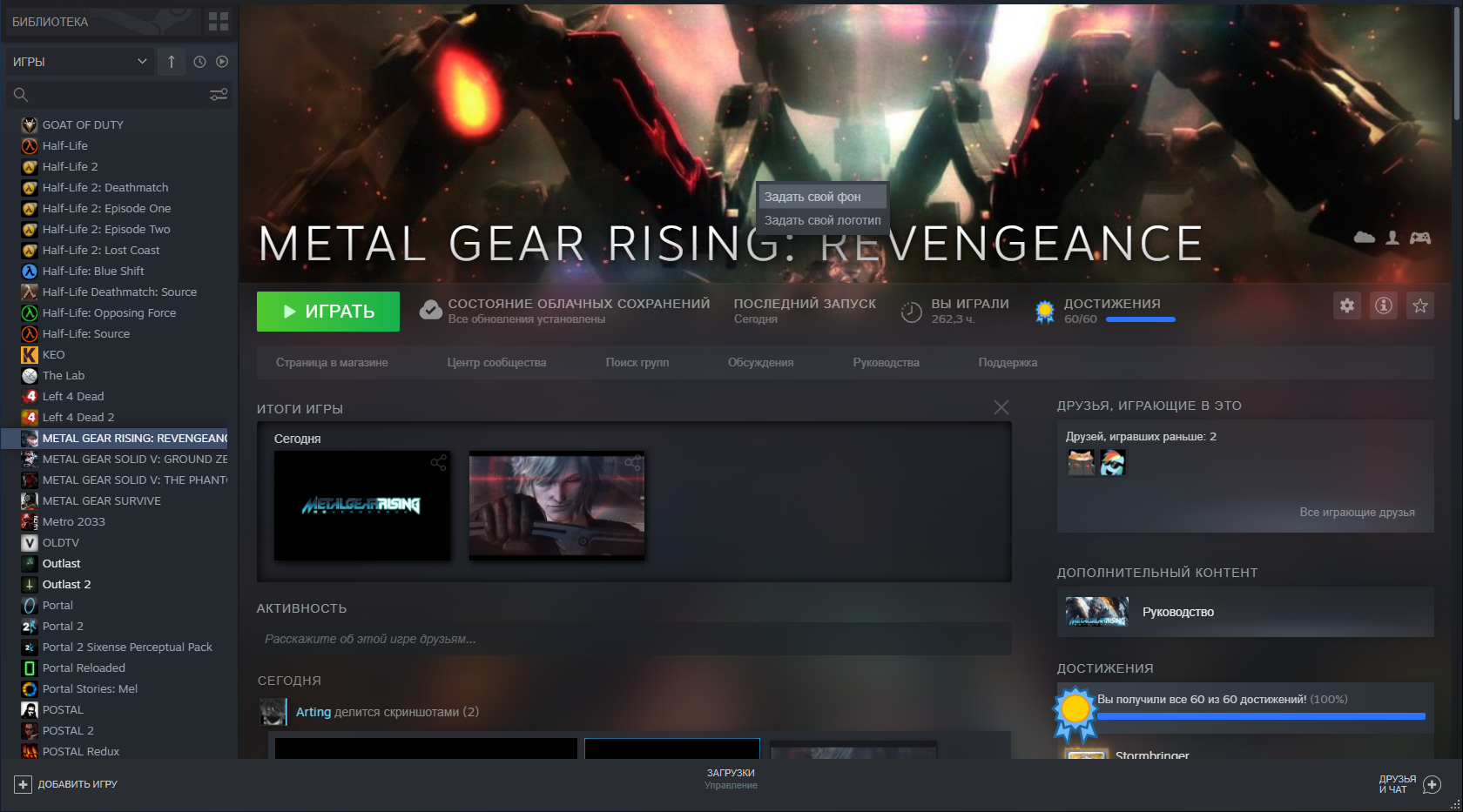1463x812 pixels.
Task: Open Поддержка tab
Action: tap(1008, 362)
